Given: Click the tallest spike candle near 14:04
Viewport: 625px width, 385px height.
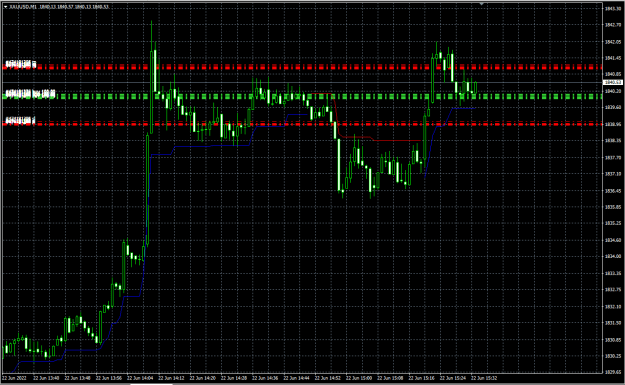Looking at the screenshot, I should [151, 78].
